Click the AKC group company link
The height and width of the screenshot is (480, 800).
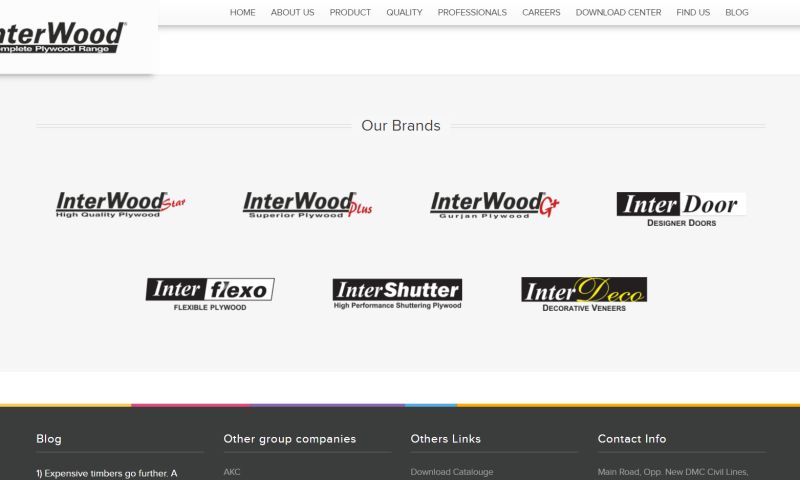232,472
